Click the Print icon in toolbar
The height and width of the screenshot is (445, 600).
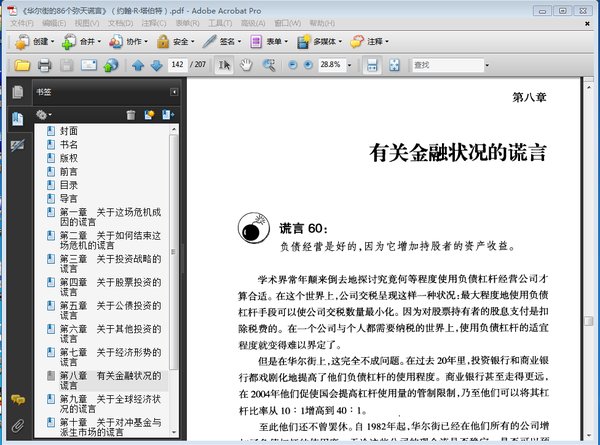(x=44, y=65)
